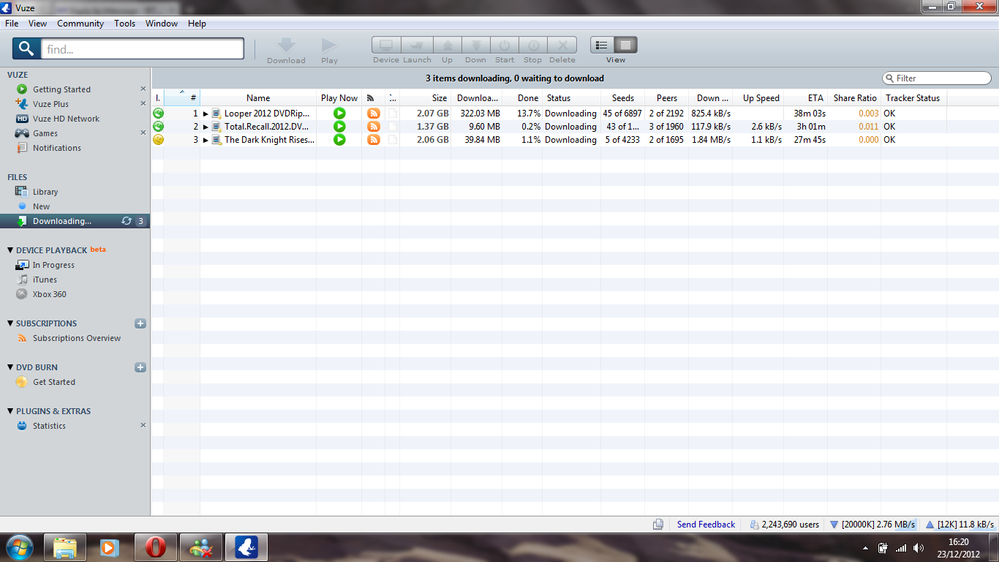Collapse the Subscriptions section
This screenshot has height=562, width=999.
(10, 323)
